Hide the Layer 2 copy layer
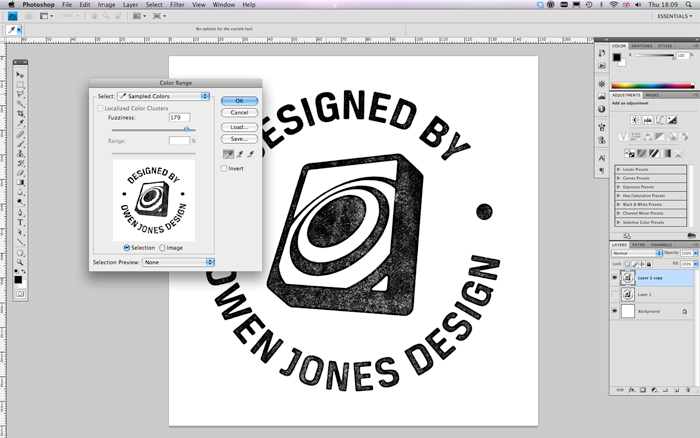The image size is (700, 438). click(614, 278)
